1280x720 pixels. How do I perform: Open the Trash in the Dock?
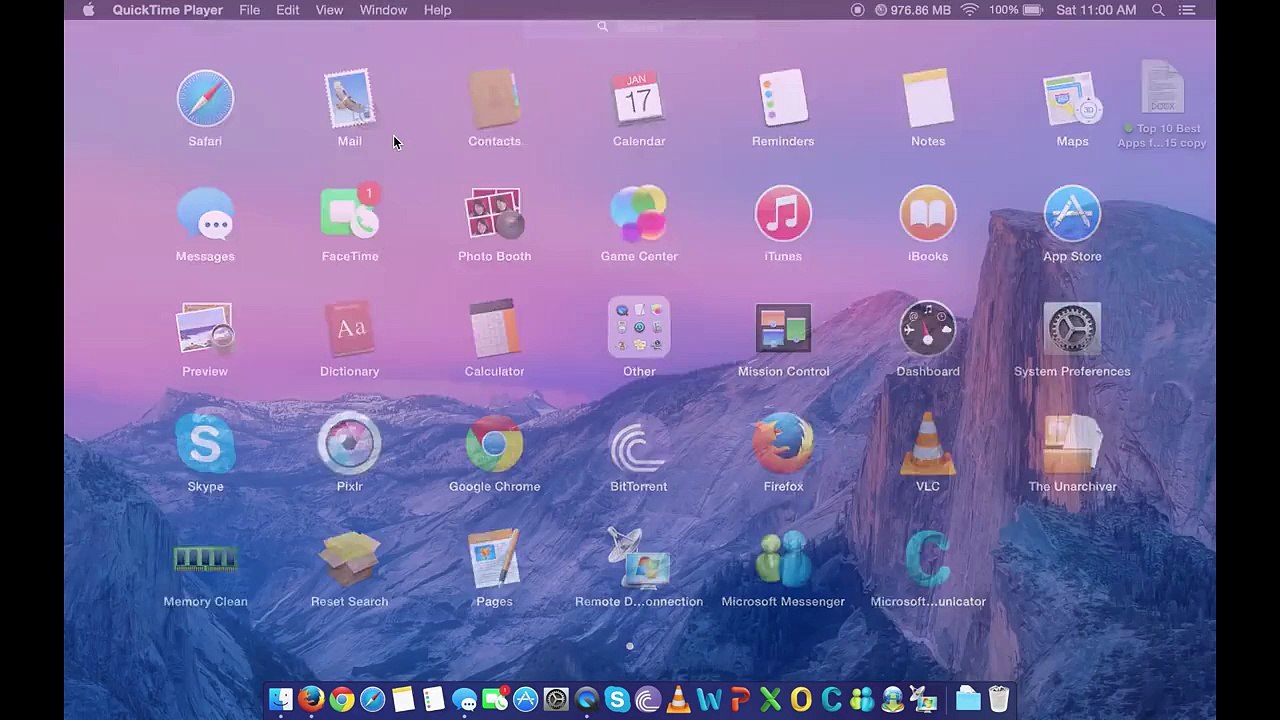click(999, 699)
